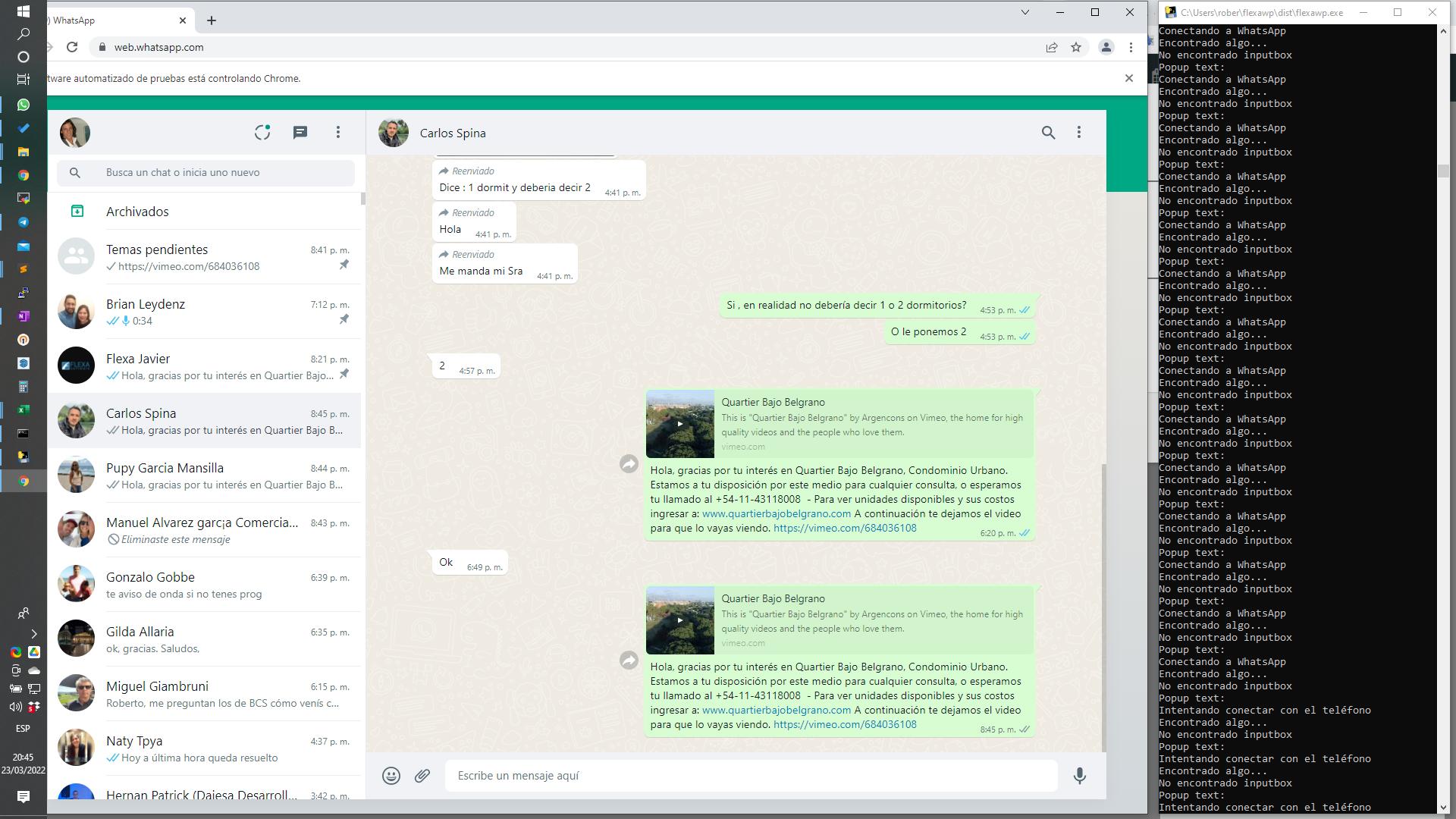1456x819 pixels.
Task: Click vimeo link in 6:20 message
Action: tap(845, 529)
